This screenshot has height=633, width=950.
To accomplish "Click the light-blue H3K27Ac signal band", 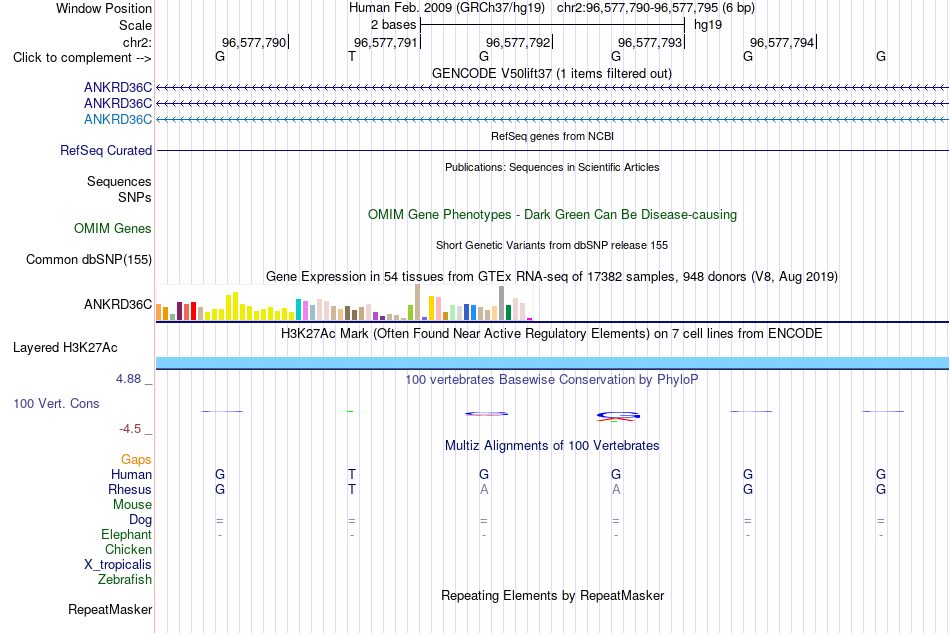I will (x=552, y=363).
